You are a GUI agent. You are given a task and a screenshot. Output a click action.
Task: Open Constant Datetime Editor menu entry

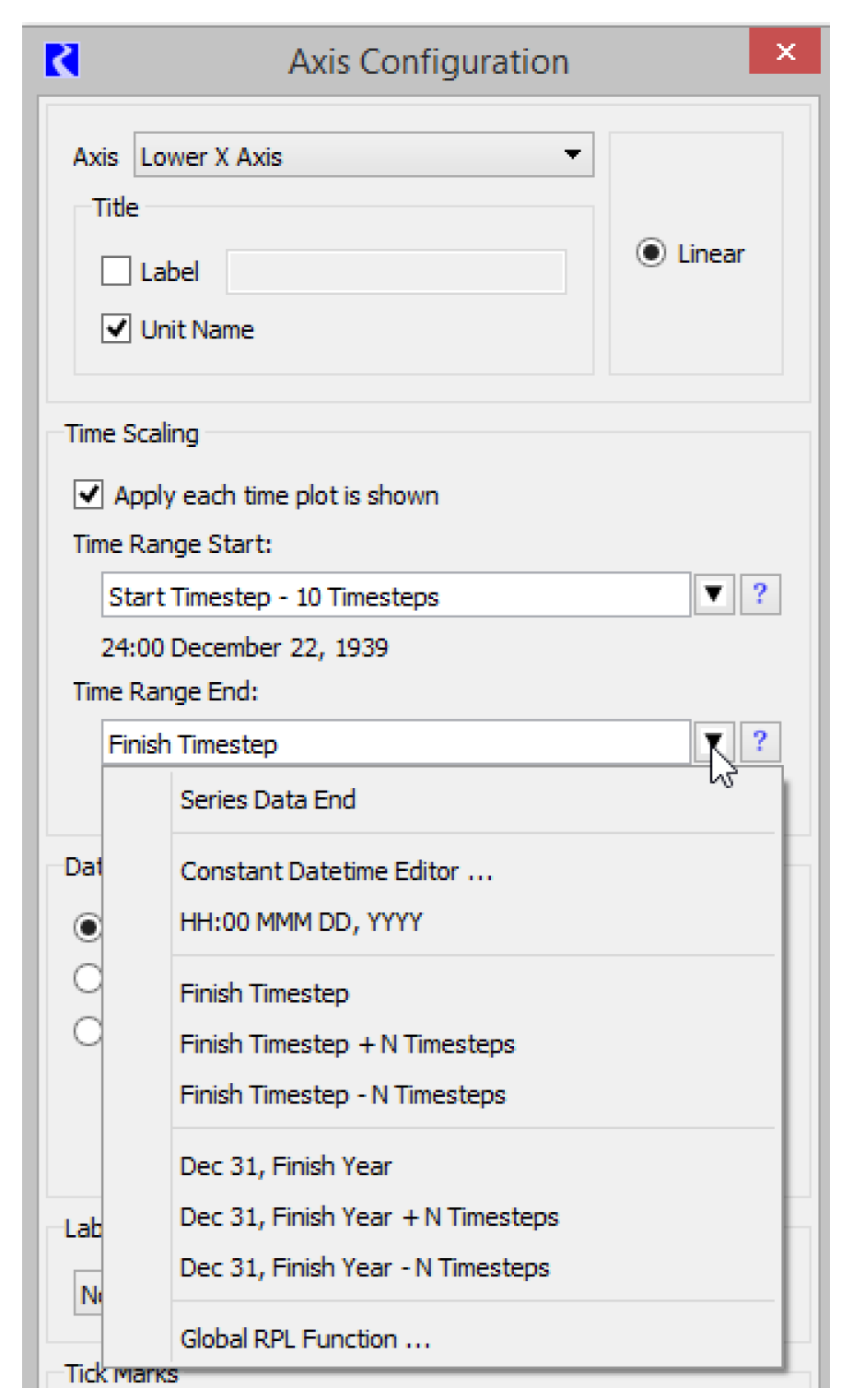(x=336, y=872)
